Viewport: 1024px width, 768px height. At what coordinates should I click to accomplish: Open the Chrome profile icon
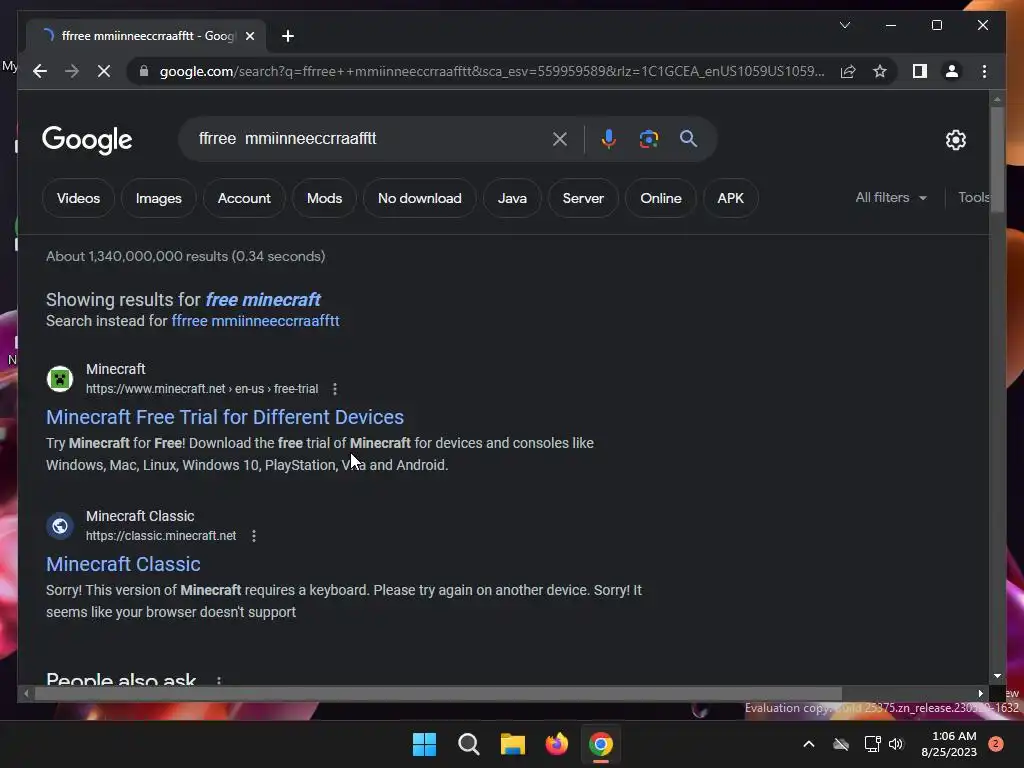pos(952,71)
